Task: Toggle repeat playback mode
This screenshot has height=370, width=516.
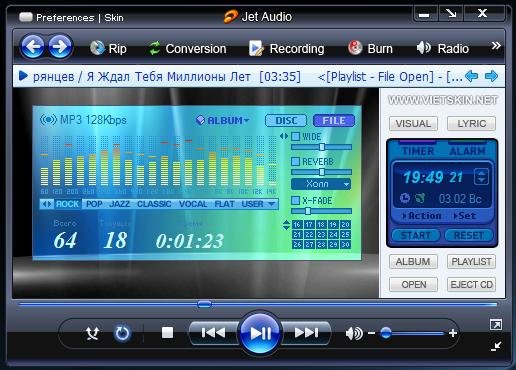Action: pos(122,333)
